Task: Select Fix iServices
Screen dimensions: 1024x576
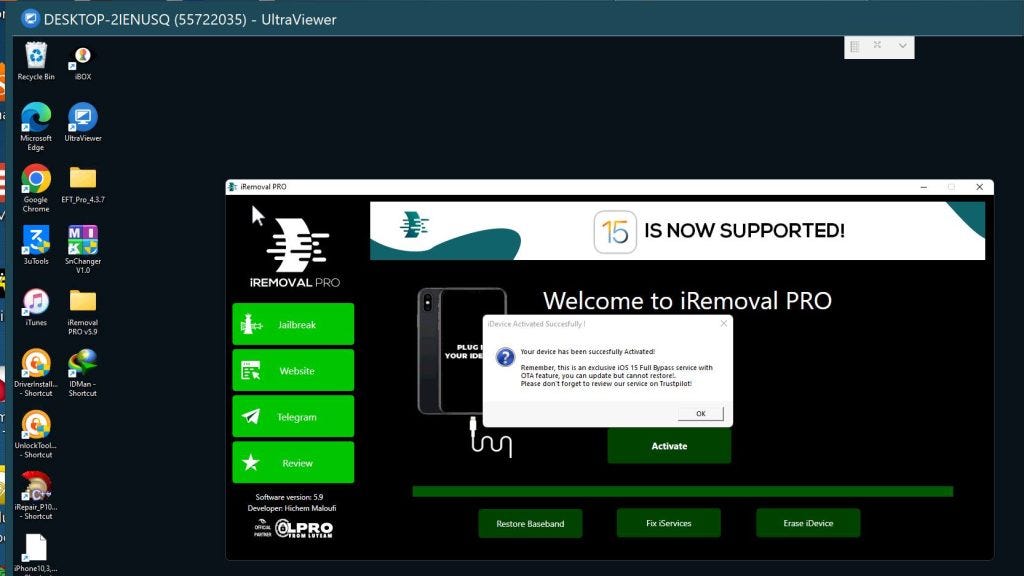Action: (x=667, y=523)
